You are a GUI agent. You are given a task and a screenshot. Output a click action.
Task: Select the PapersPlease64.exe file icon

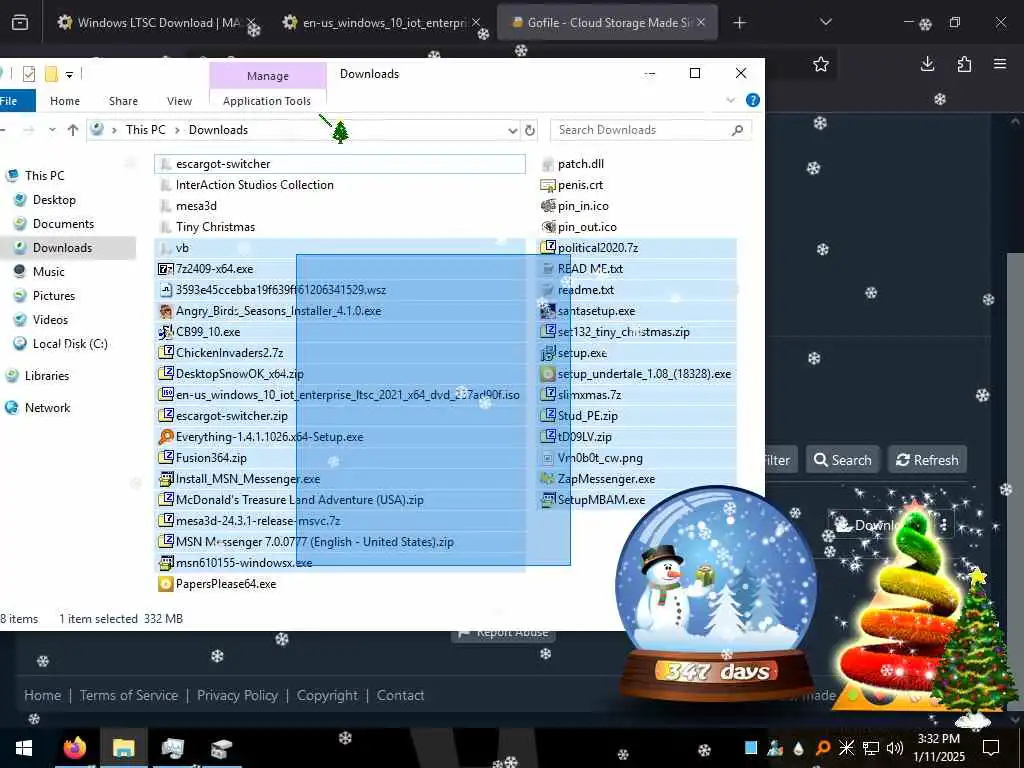[x=166, y=584]
